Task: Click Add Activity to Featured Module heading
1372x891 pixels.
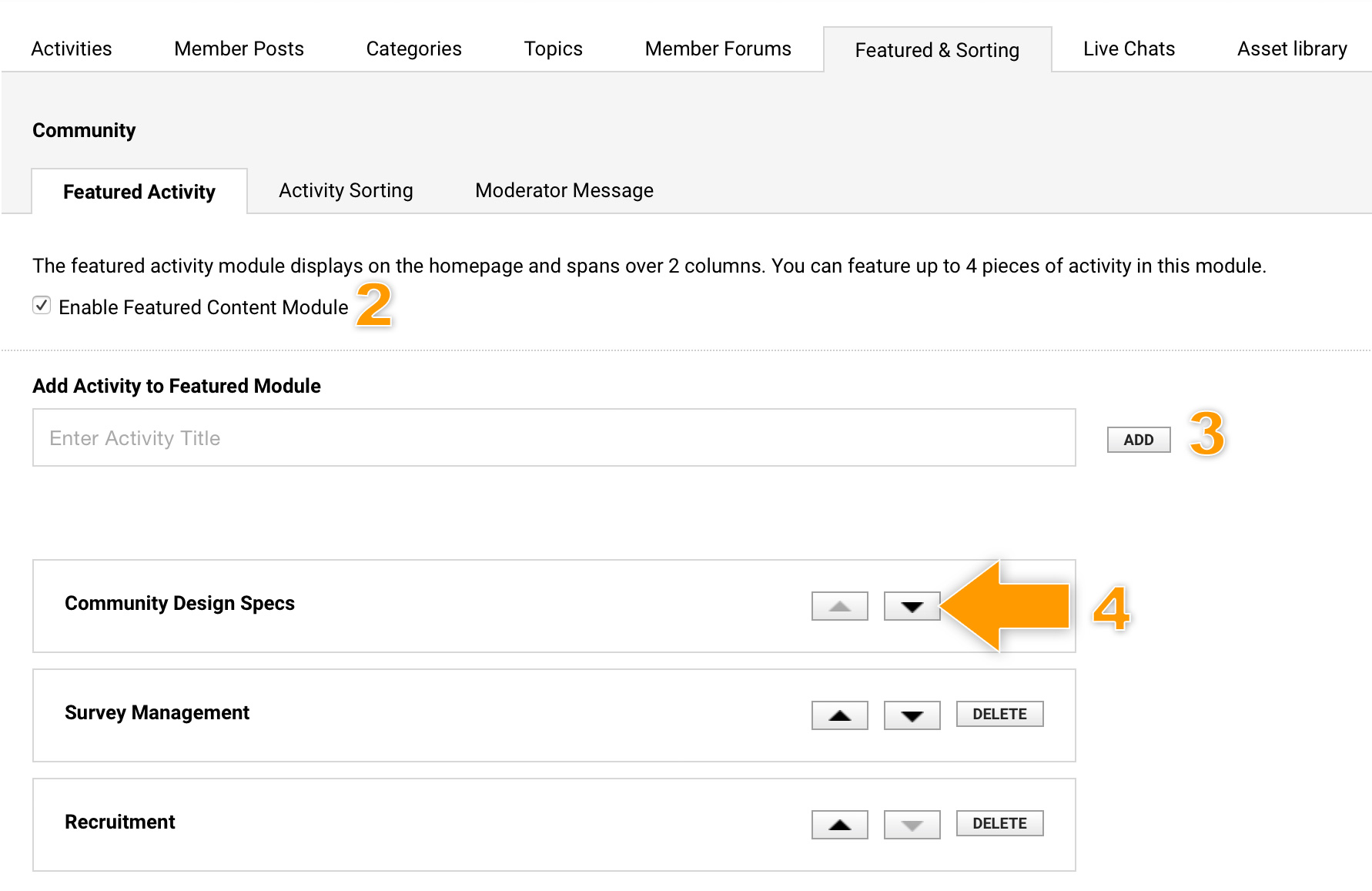Action: click(x=176, y=386)
